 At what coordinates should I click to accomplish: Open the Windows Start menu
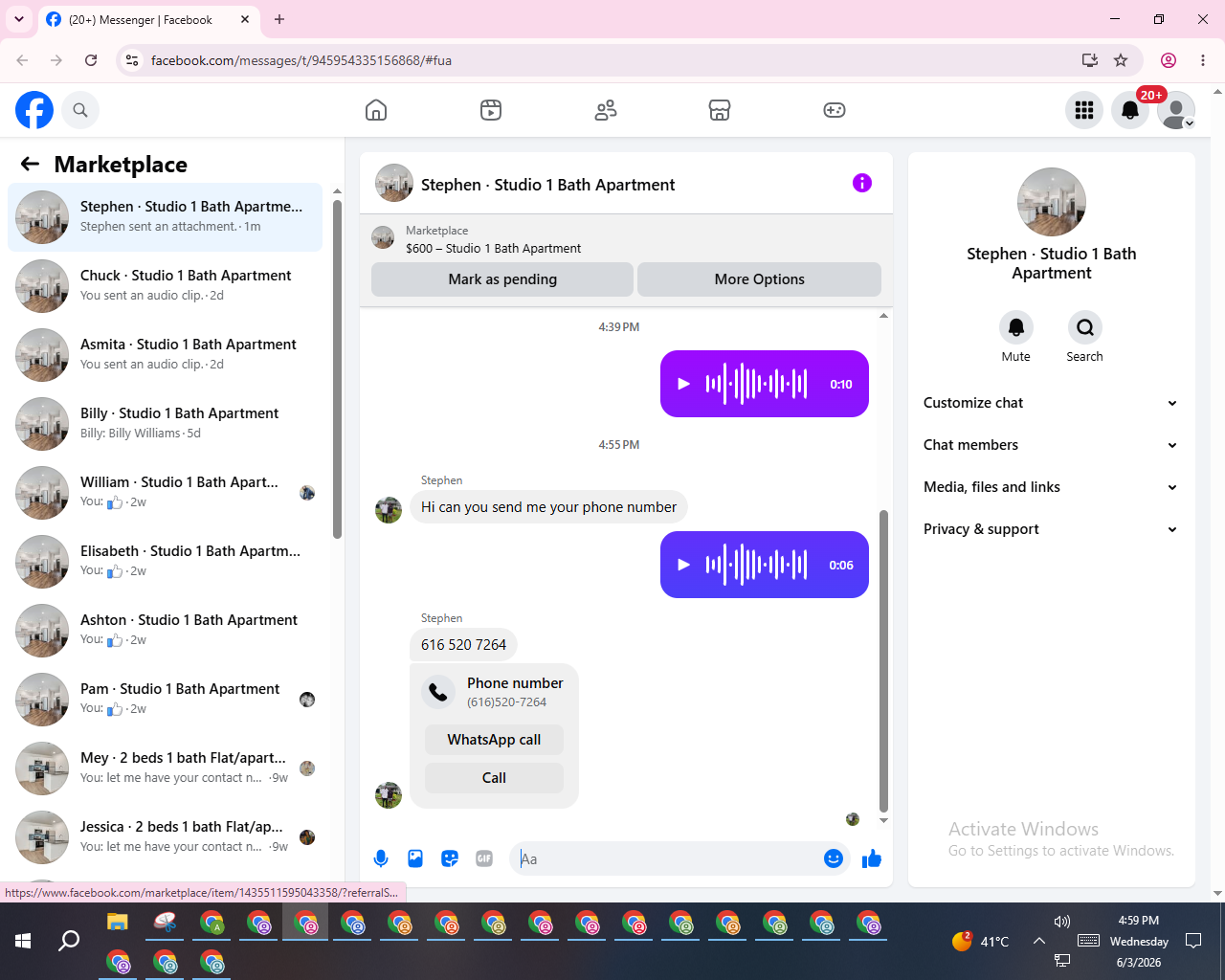23,941
